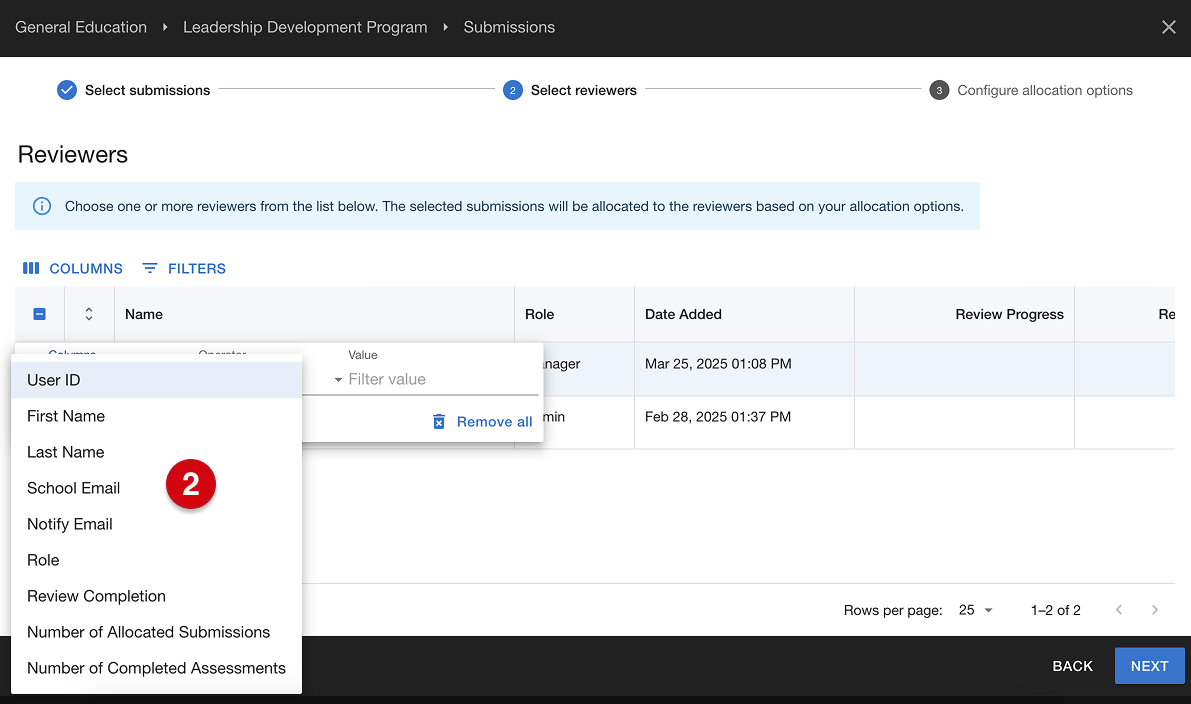Click the Configure allocation options step label
1191x704 pixels.
pos(1044,90)
